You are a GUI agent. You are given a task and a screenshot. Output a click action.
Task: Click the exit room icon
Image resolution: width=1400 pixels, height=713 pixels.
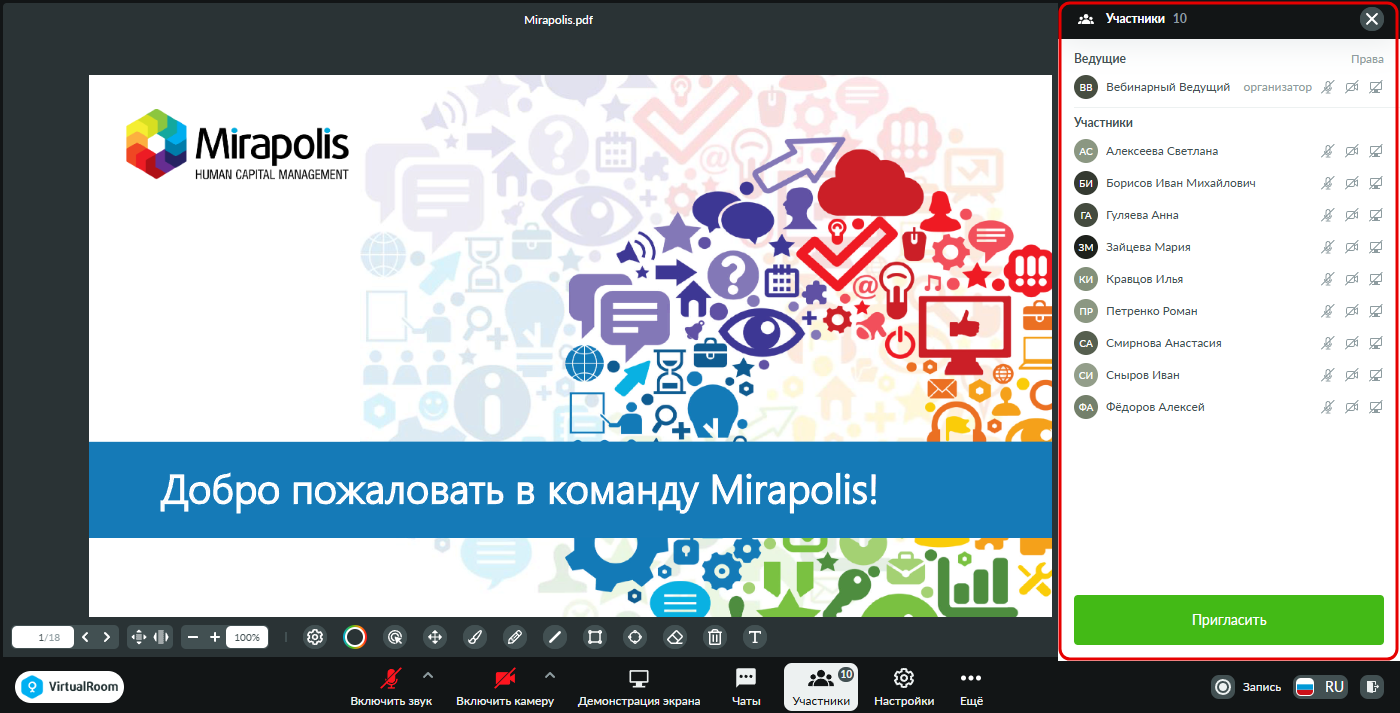[x=1373, y=687]
